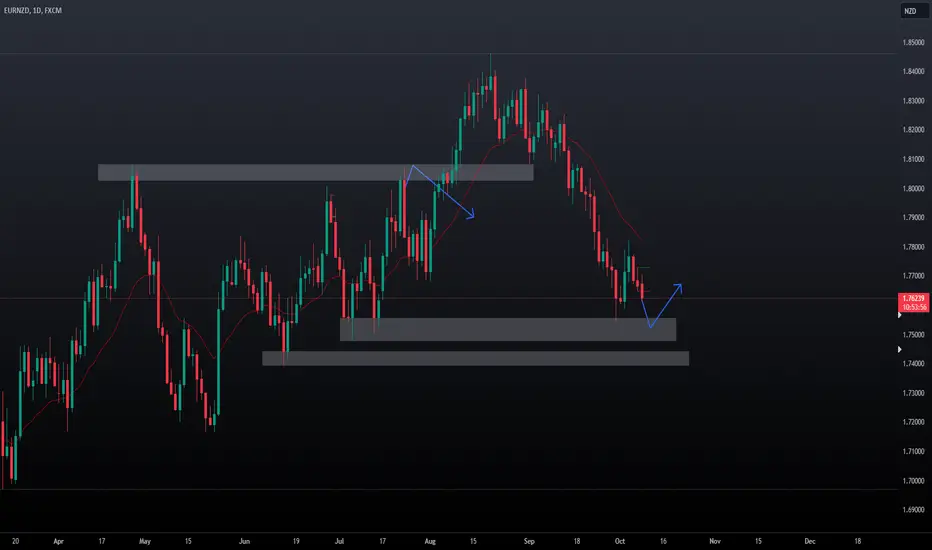Click the price-axis arrow marker near 1.74500
The height and width of the screenshot is (550, 932).
[x=899, y=350]
